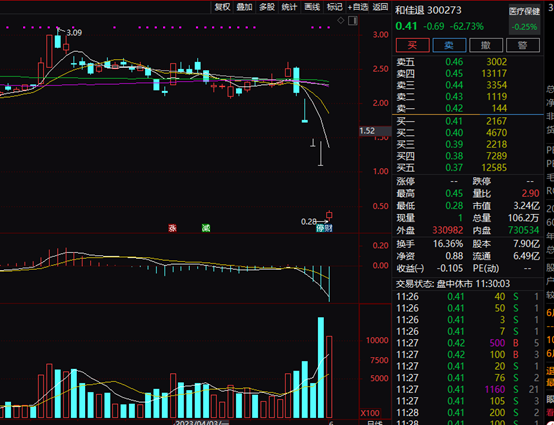Viewport: 554px width, 425px height.
Task: Click the 撤 cancel order button
Action: [x=486, y=45]
